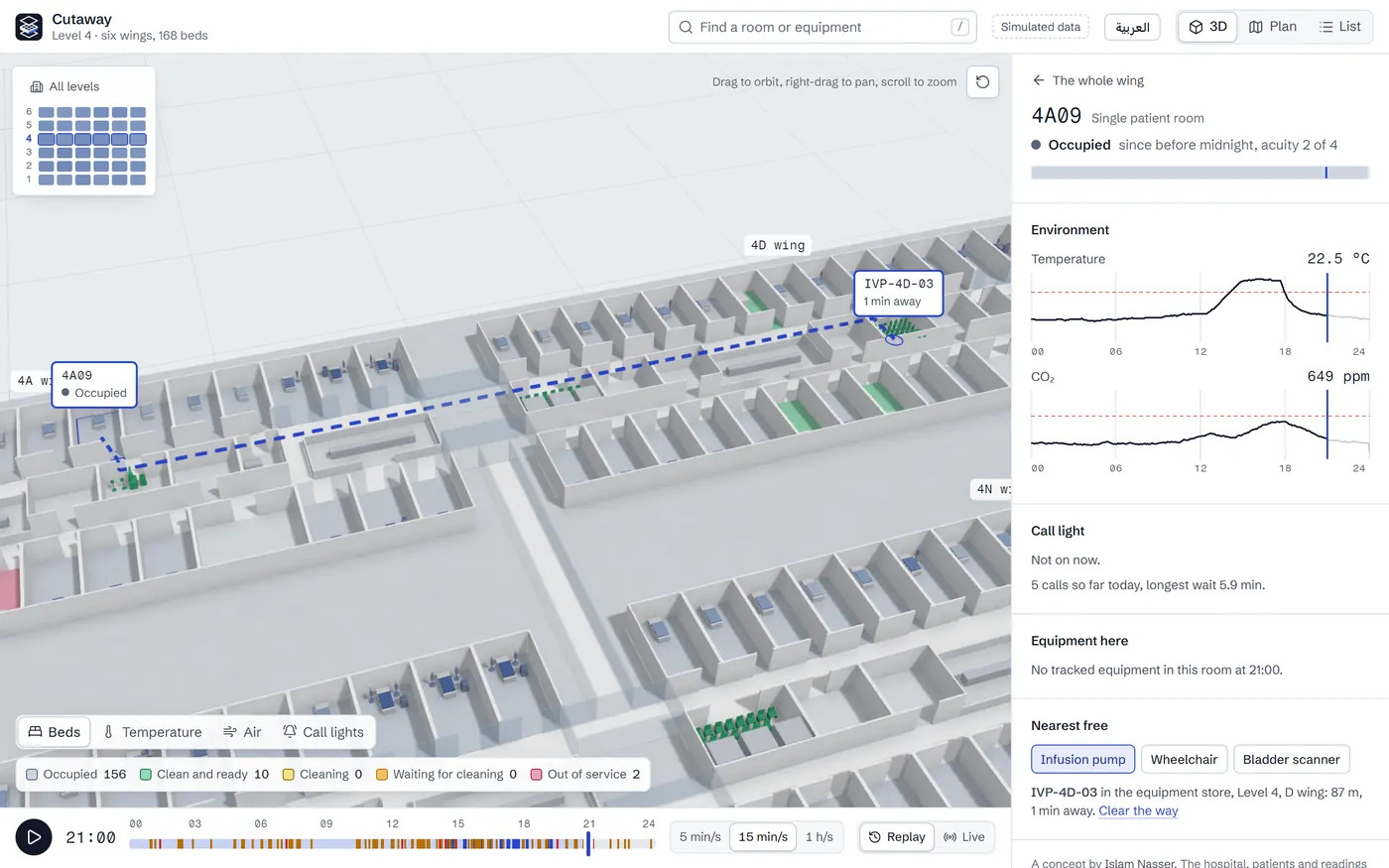Screen dimensions: 1389x868
Task: Select level 1 in the level picker
Action: (92, 180)
